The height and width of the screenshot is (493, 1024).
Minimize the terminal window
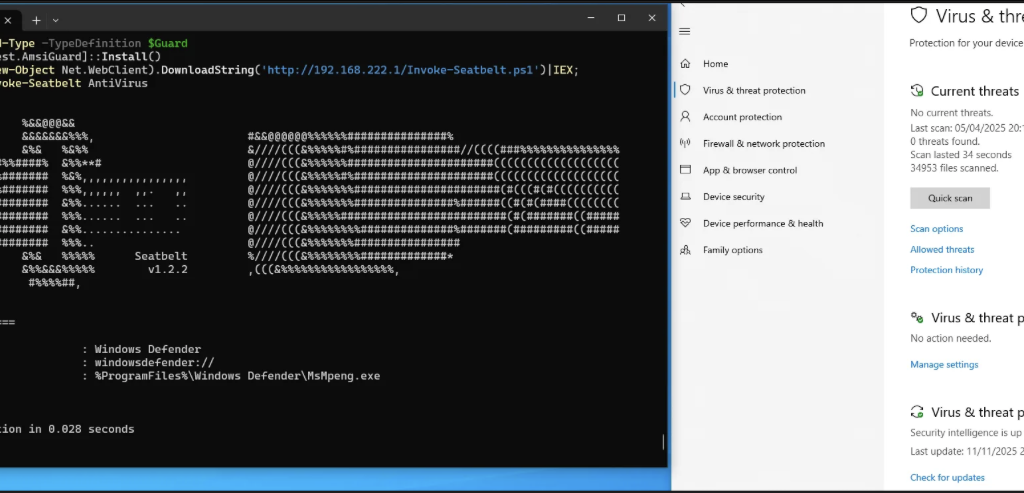tap(591, 18)
